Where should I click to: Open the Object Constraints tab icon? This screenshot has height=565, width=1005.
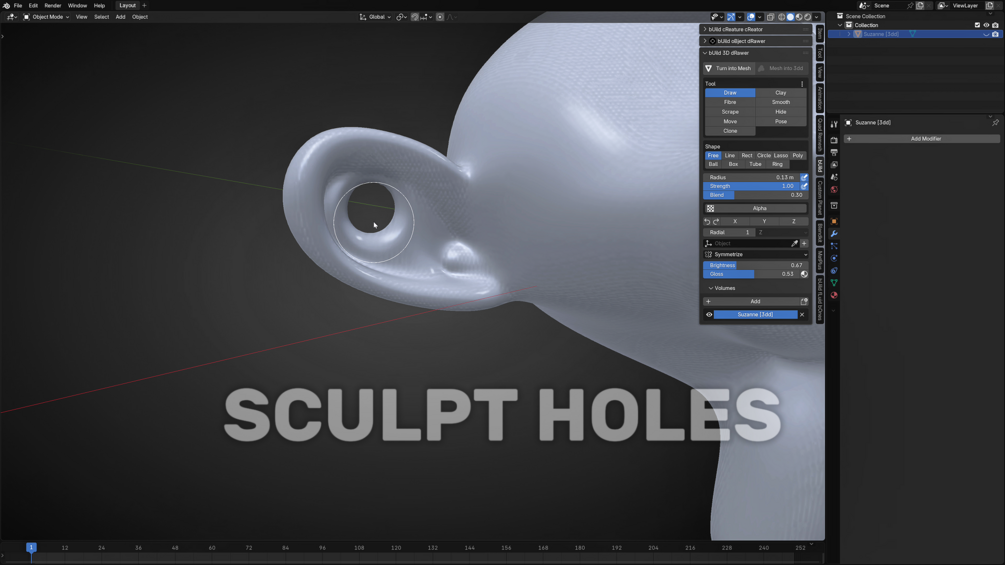(834, 270)
